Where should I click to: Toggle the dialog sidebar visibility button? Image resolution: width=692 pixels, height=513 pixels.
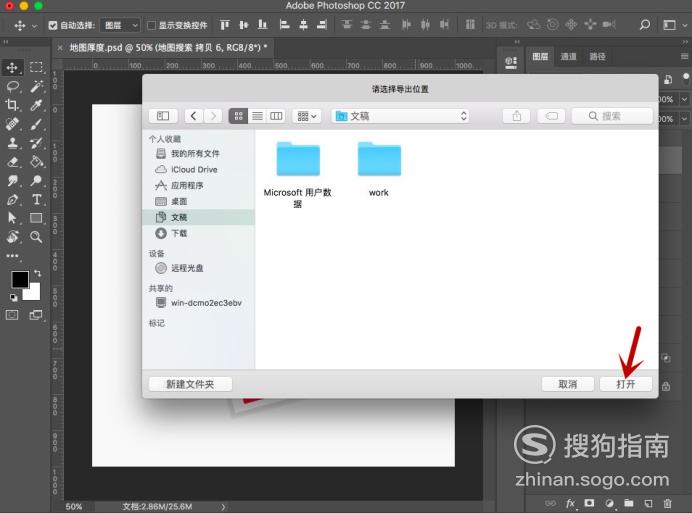(163, 116)
